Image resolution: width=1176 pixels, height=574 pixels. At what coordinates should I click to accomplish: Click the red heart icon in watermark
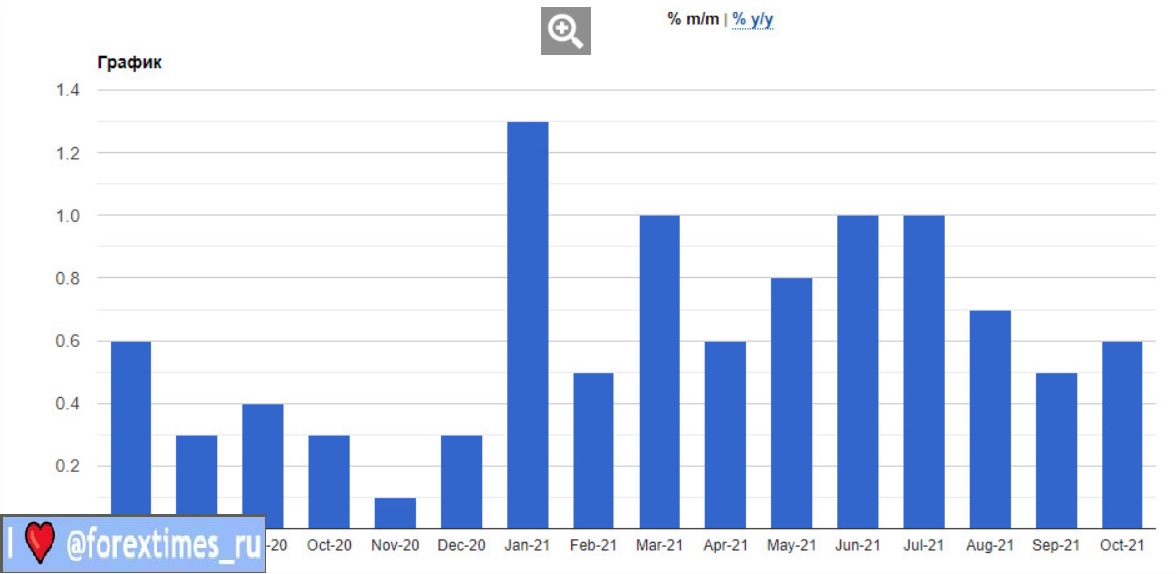[x=39, y=545]
